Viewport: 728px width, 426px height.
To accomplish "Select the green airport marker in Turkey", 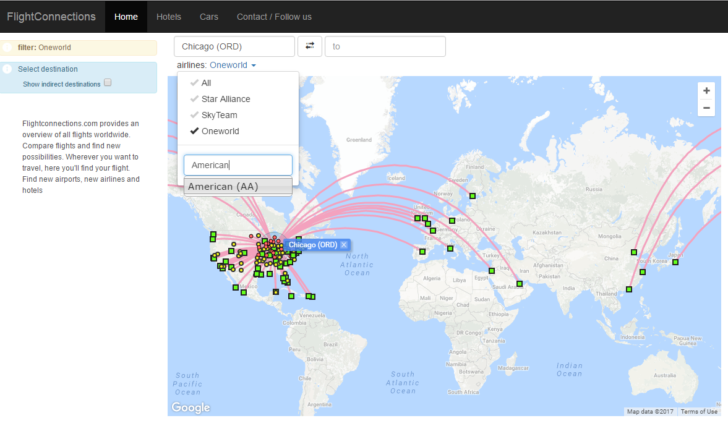I will click(492, 271).
